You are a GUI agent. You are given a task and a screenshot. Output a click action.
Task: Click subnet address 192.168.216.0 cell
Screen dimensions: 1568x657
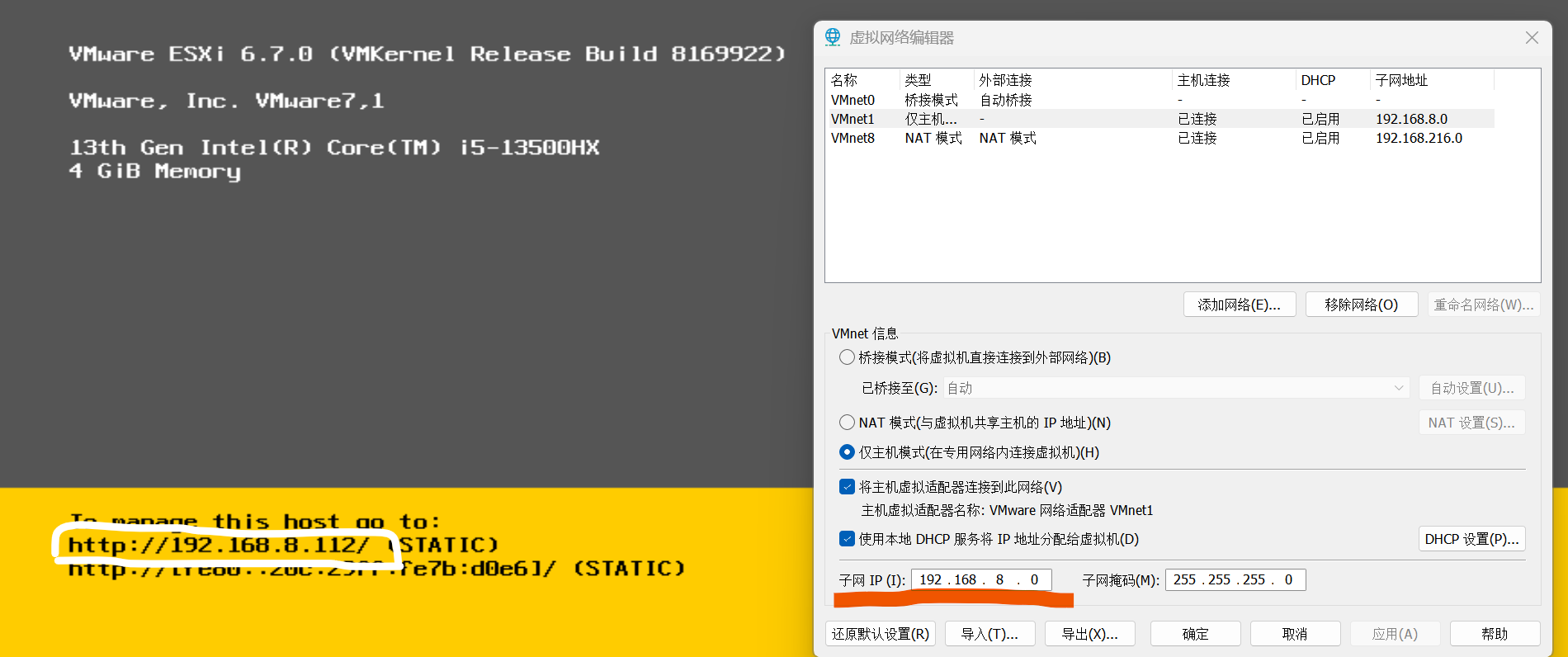(1419, 138)
